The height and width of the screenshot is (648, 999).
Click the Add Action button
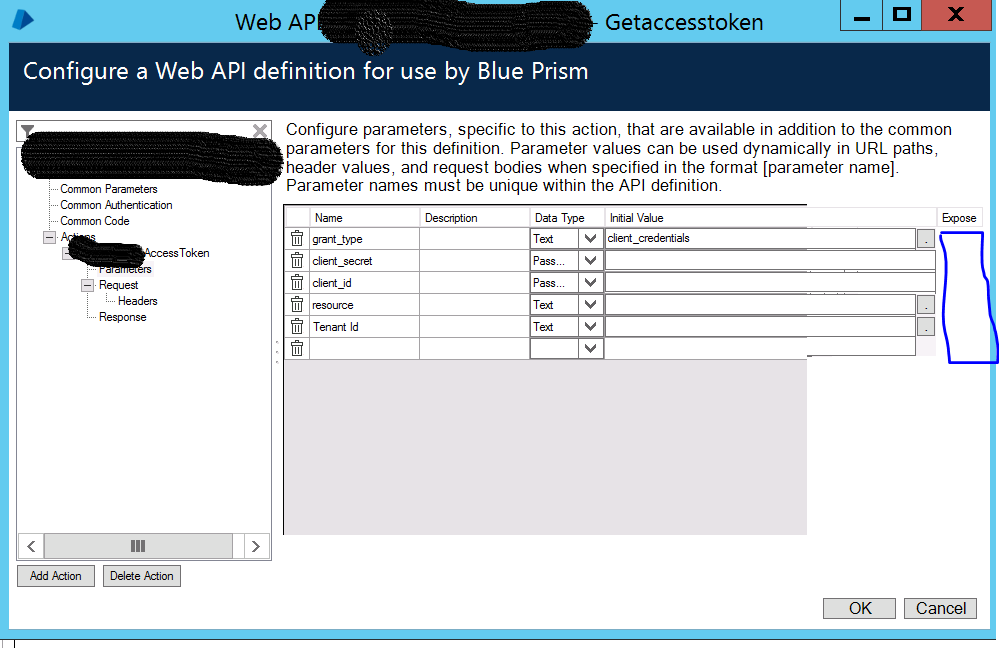click(55, 575)
